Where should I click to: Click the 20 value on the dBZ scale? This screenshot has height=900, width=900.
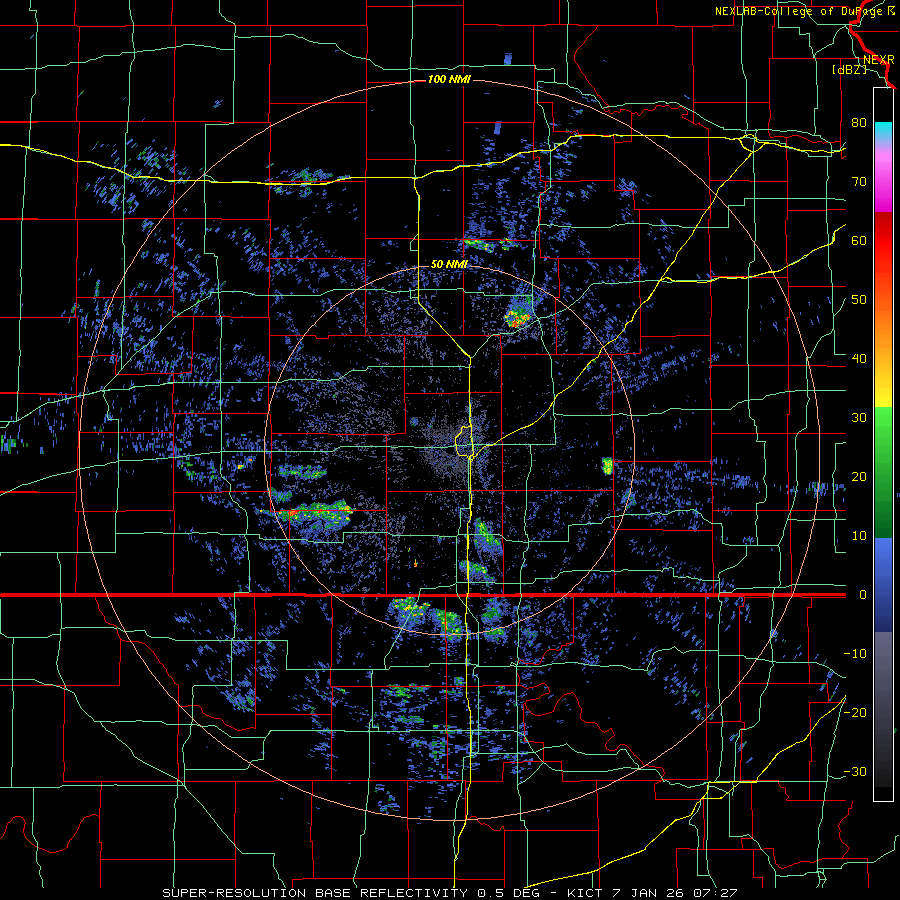pyautogui.click(x=859, y=477)
